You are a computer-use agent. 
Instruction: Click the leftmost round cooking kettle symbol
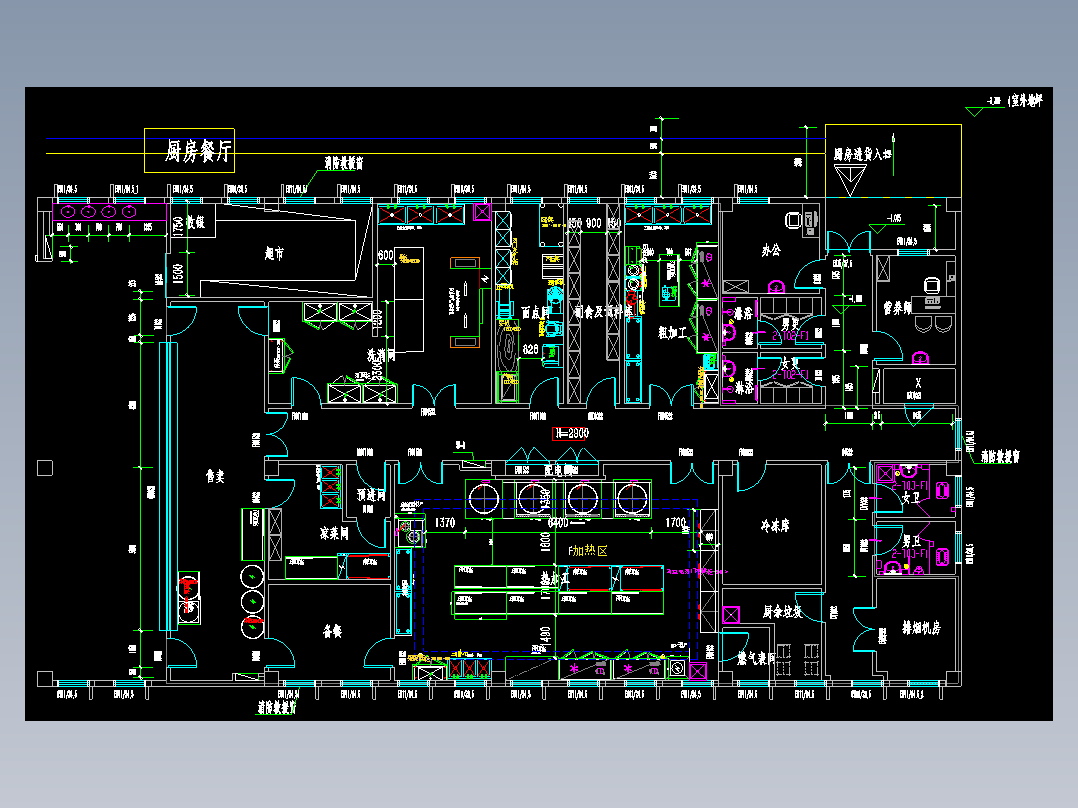point(484,499)
